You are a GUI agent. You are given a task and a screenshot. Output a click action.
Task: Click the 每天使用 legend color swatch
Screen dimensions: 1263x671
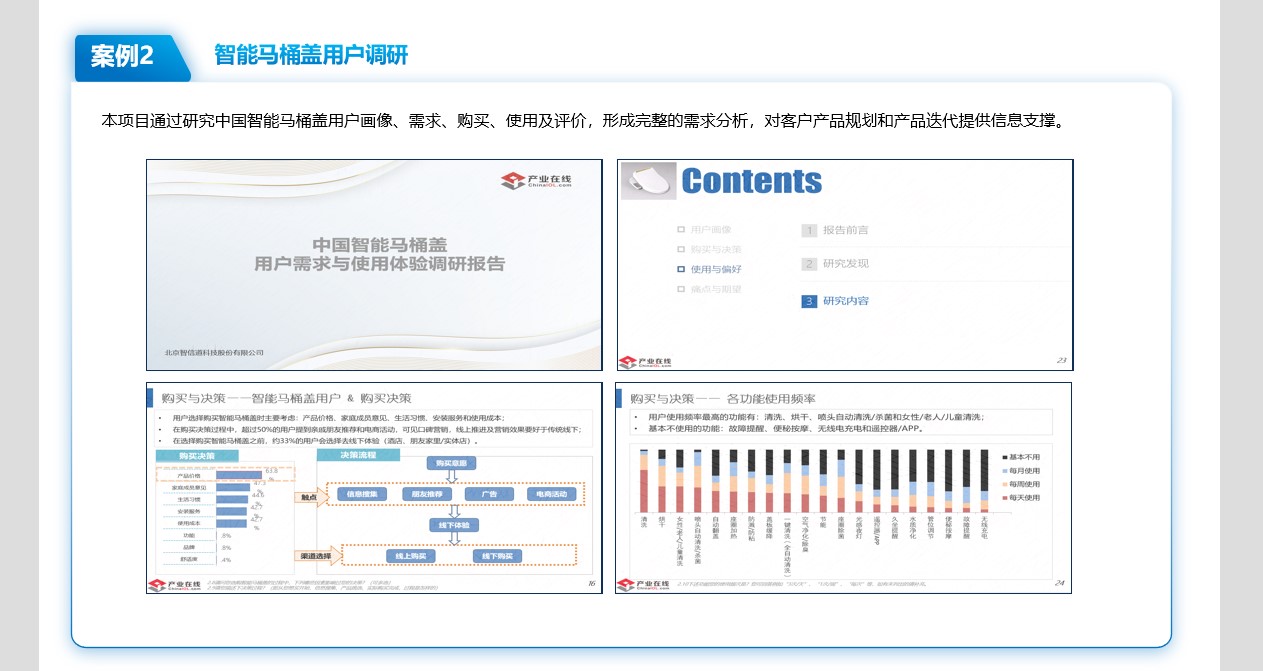click(1003, 497)
